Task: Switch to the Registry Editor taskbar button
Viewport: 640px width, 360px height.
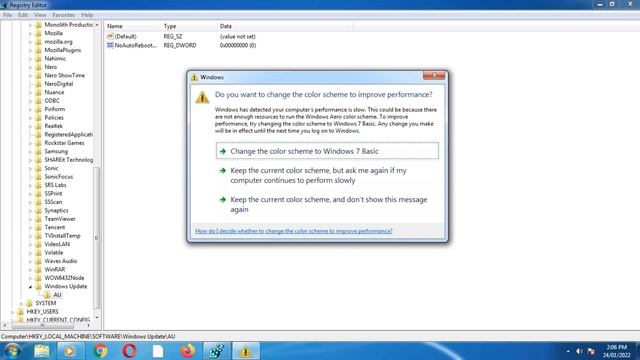Action: [x=217, y=351]
